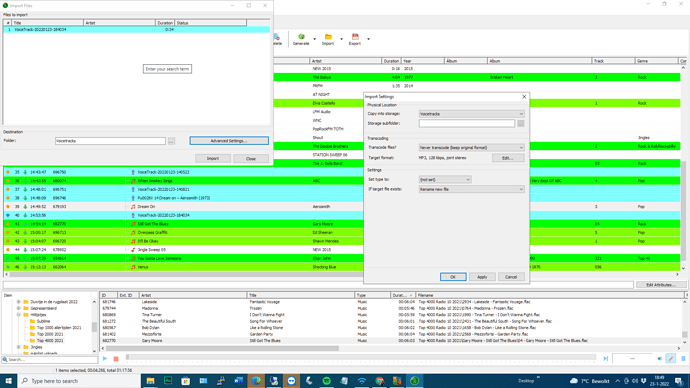Select Top 2000 2021 folder in tree

click(x=50, y=334)
